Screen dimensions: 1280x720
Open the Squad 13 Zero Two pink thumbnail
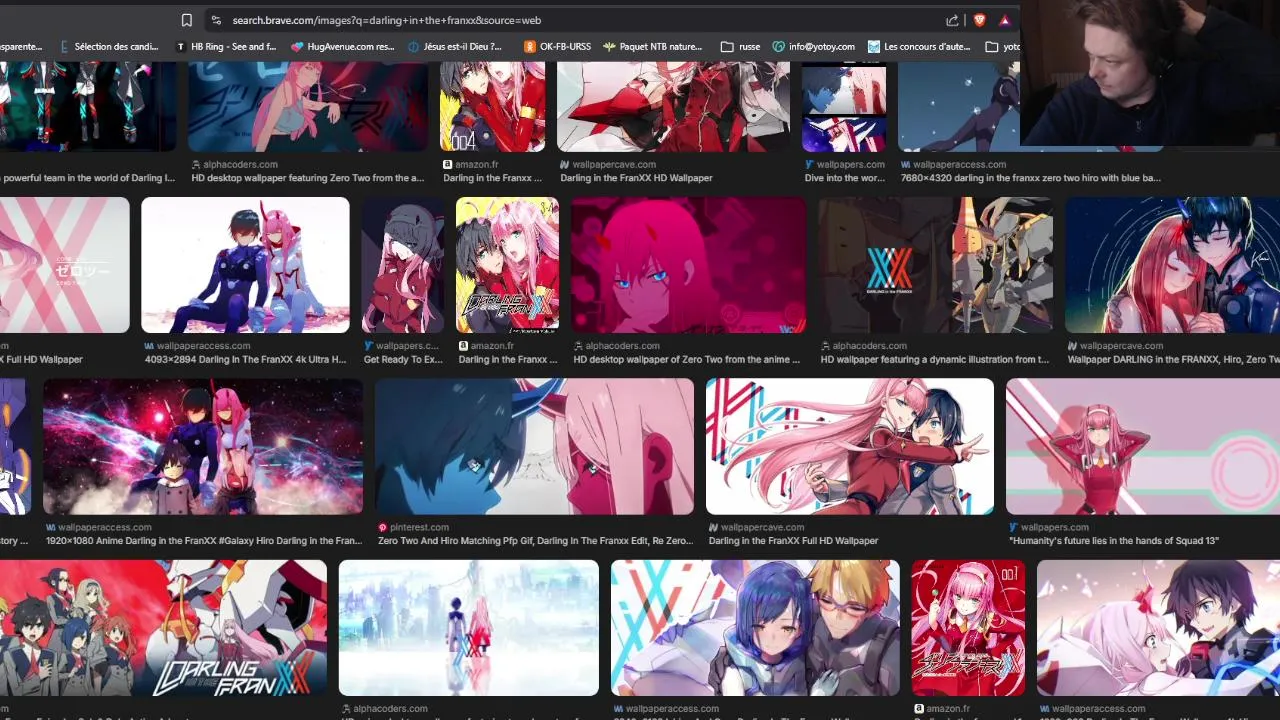tap(1143, 446)
